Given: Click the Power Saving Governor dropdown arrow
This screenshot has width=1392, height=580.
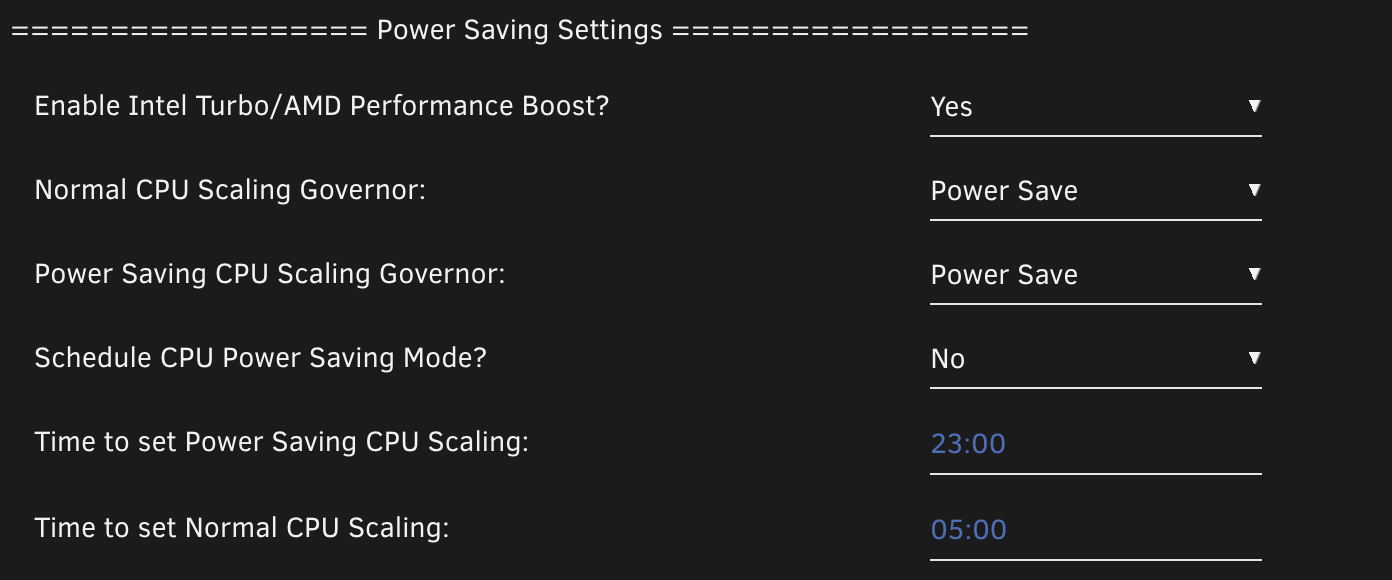Looking at the screenshot, I should (x=1254, y=274).
